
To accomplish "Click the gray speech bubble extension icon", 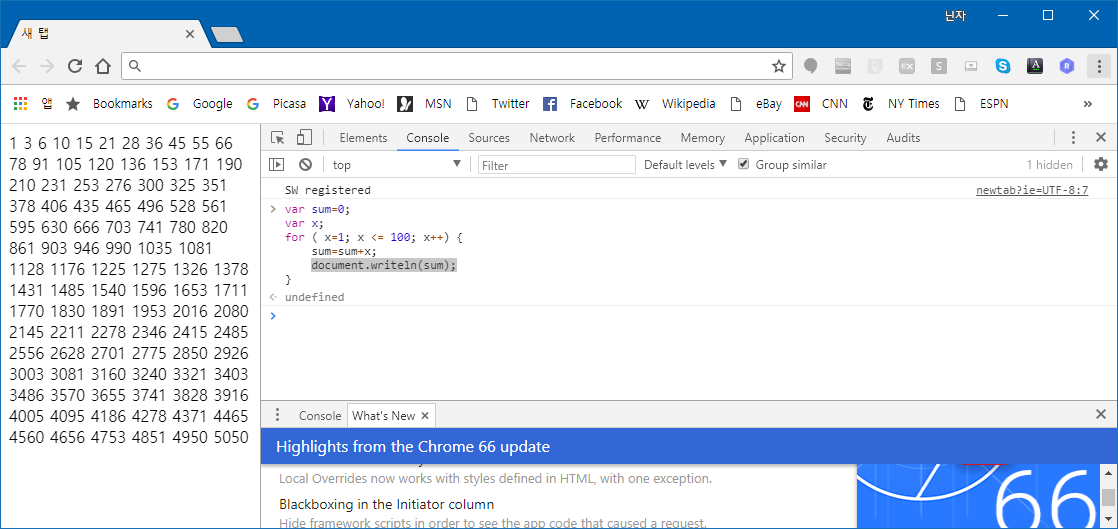I will tap(810, 66).
